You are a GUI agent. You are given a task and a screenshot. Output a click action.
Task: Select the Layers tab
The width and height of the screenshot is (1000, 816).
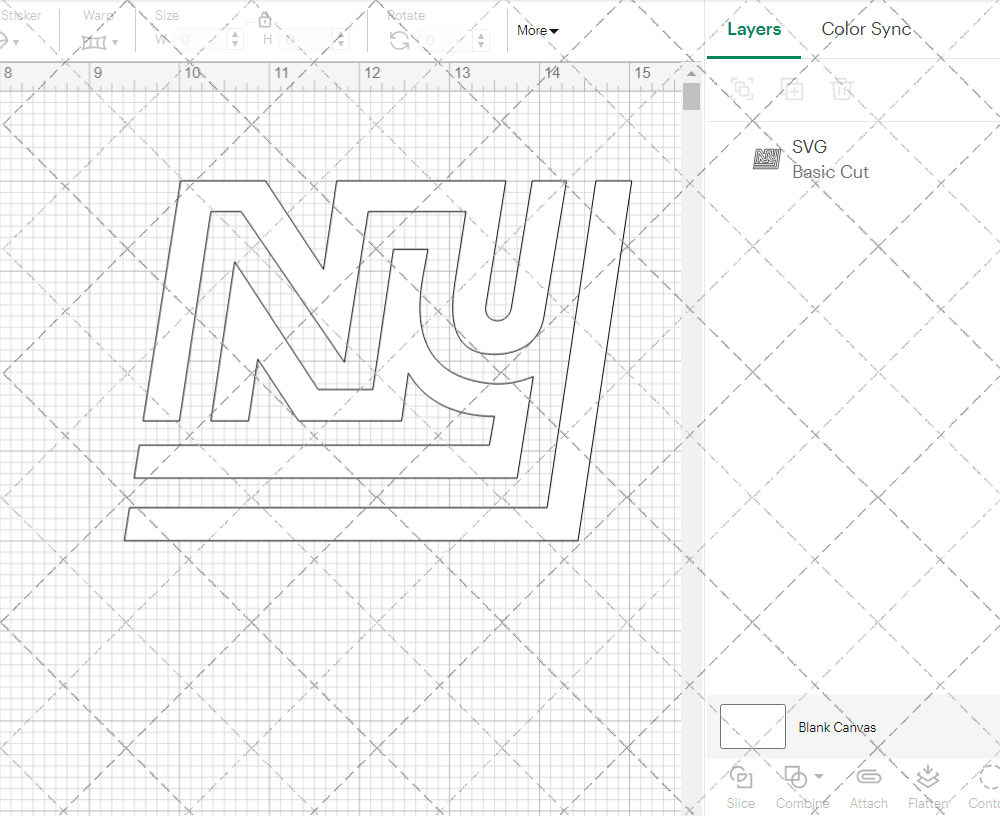point(754,29)
